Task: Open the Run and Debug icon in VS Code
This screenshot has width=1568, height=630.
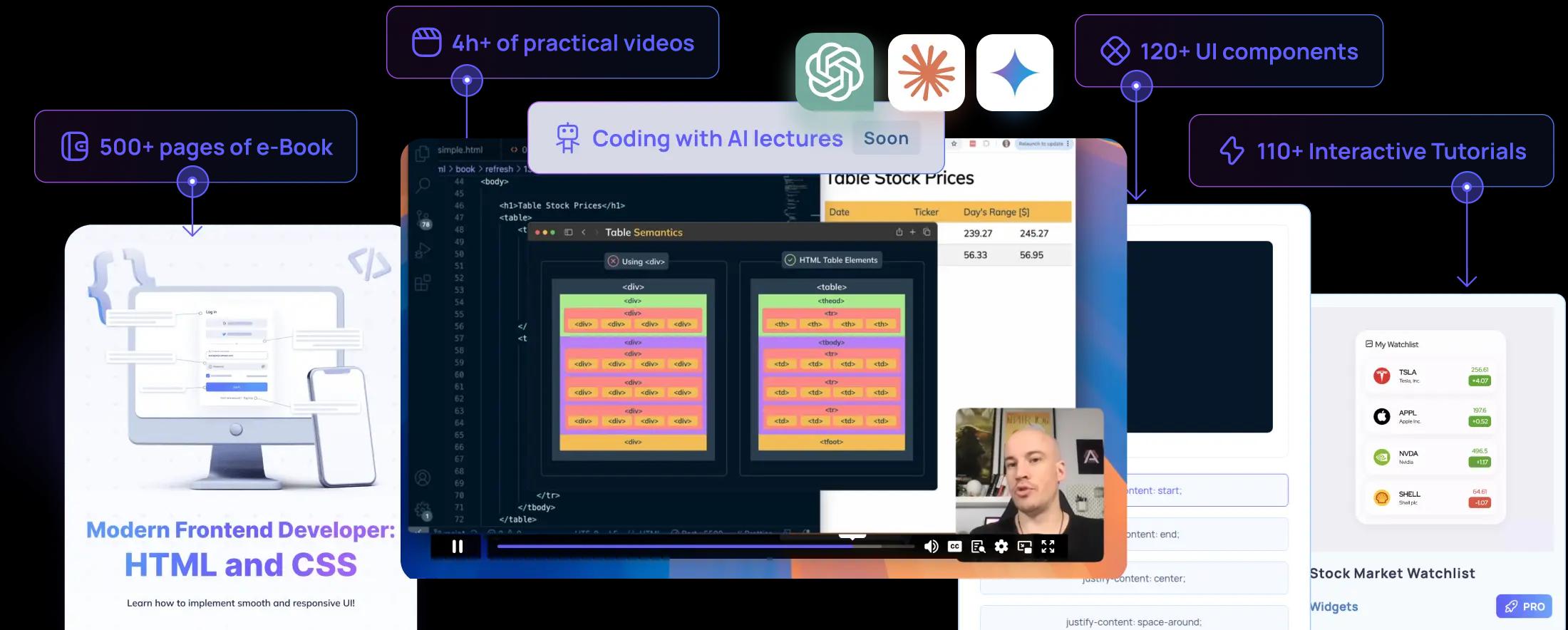Action: [x=423, y=250]
